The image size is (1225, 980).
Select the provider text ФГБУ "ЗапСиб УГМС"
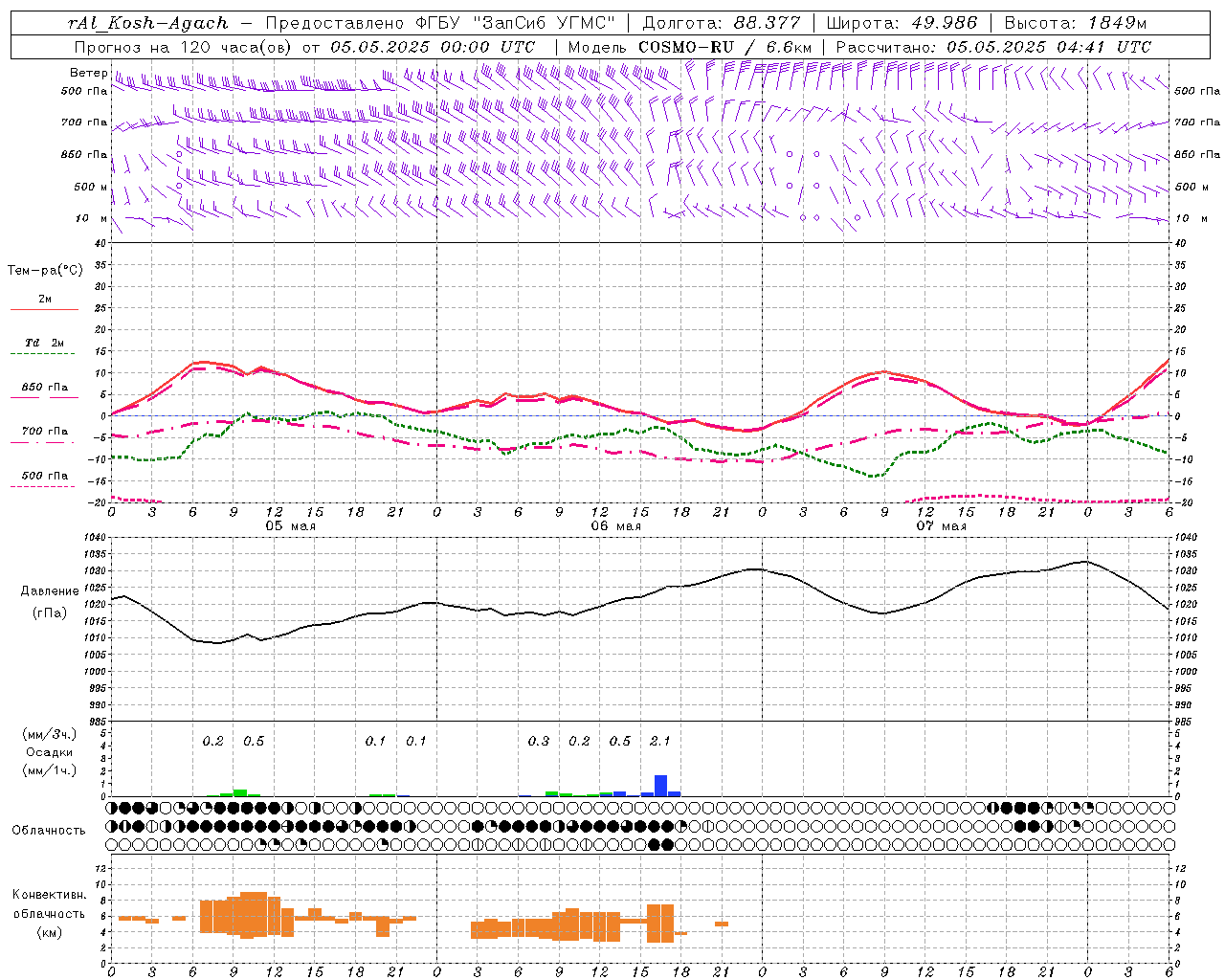pos(516,23)
